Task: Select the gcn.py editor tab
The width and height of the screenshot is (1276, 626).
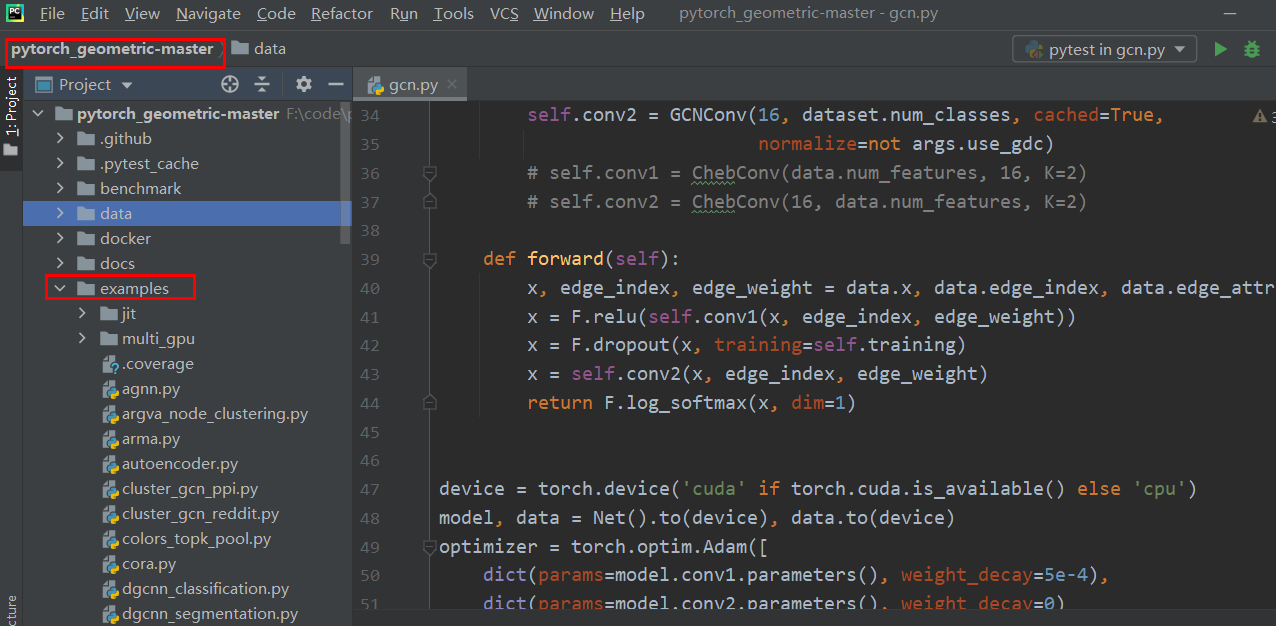Action: point(412,85)
